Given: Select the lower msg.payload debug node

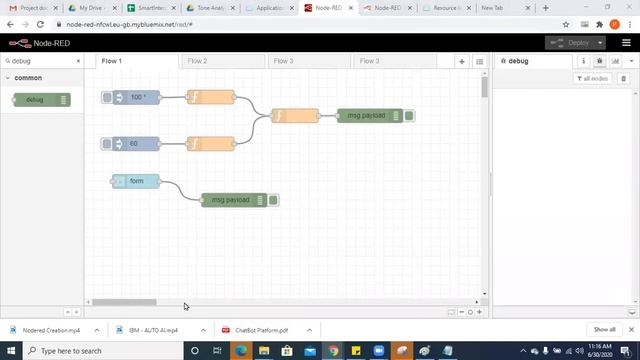Looking at the screenshot, I should coord(234,200).
